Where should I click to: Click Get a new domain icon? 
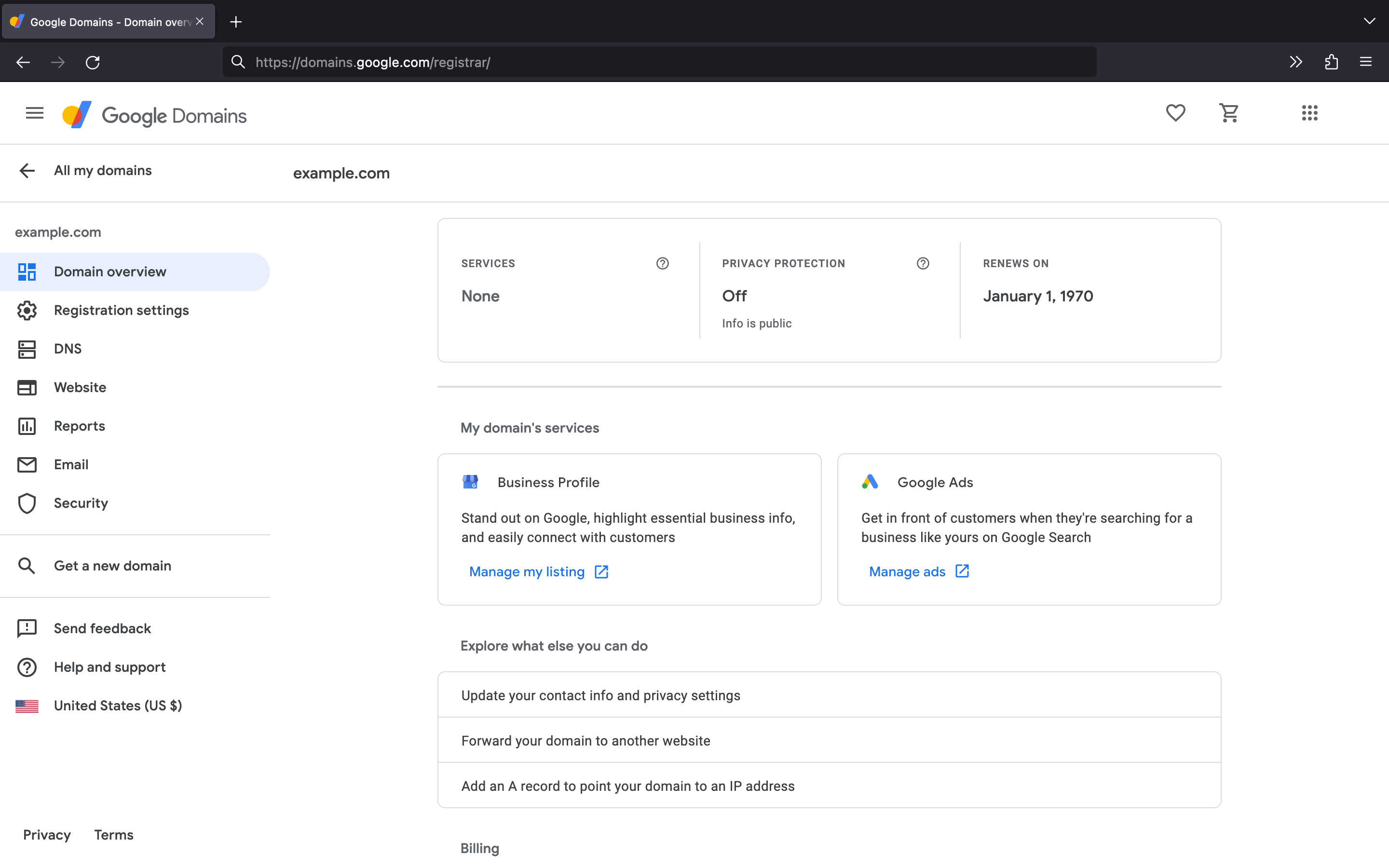(x=27, y=565)
